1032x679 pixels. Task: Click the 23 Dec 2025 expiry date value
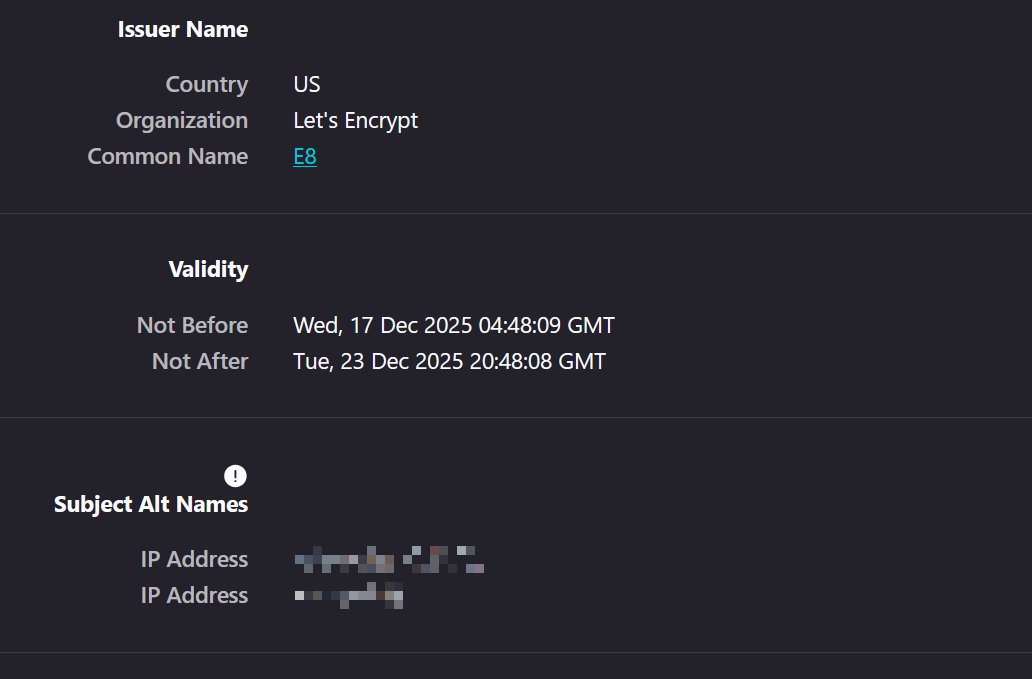point(449,362)
